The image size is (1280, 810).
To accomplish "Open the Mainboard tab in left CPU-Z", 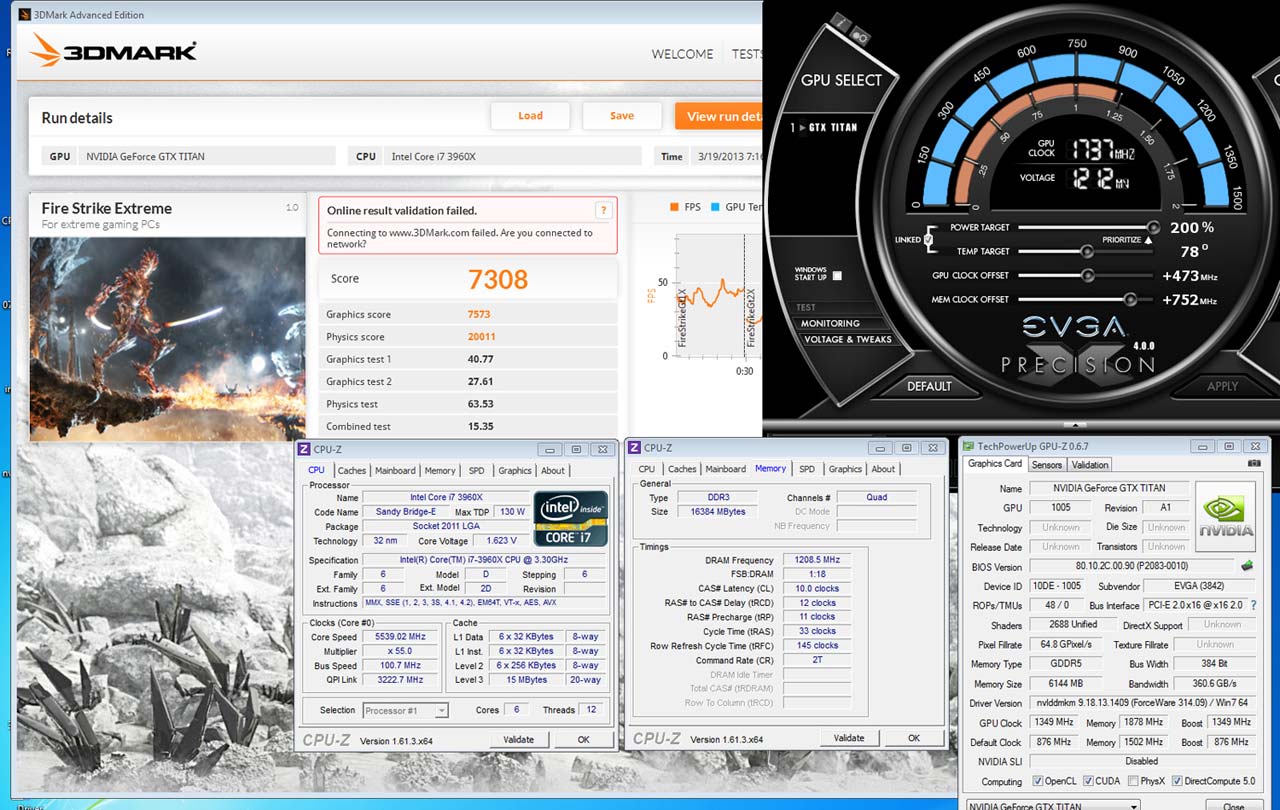I will pos(395,470).
